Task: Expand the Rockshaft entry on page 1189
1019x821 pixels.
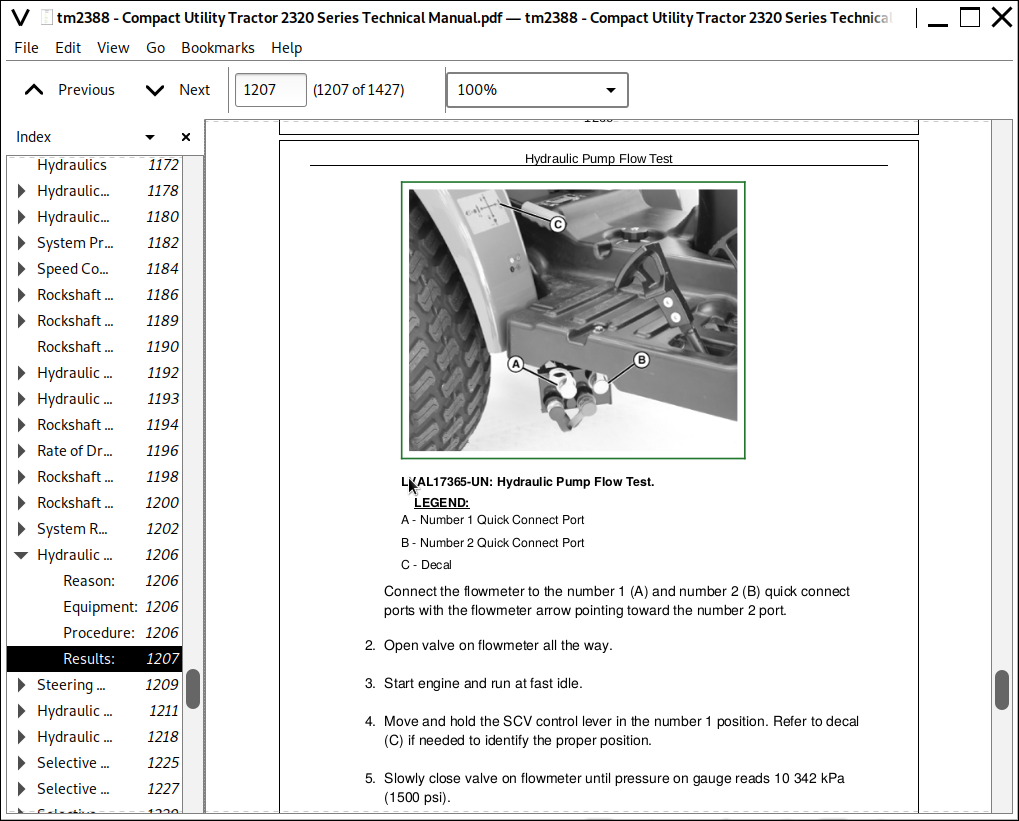Action: (21, 321)
